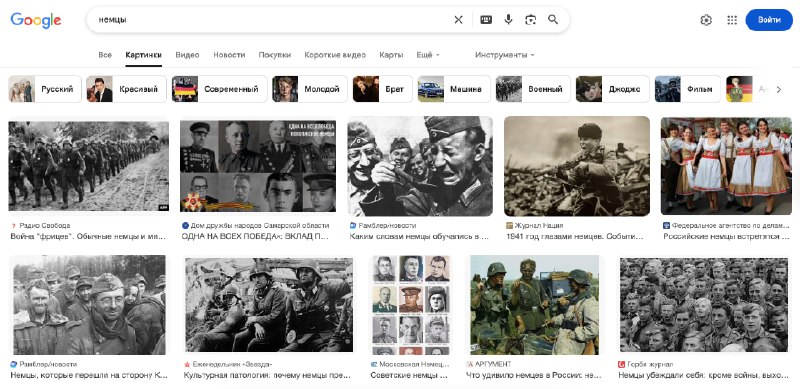Select the Русский filter chip
This screenshot has width=800, height=389.
(45, 89)
